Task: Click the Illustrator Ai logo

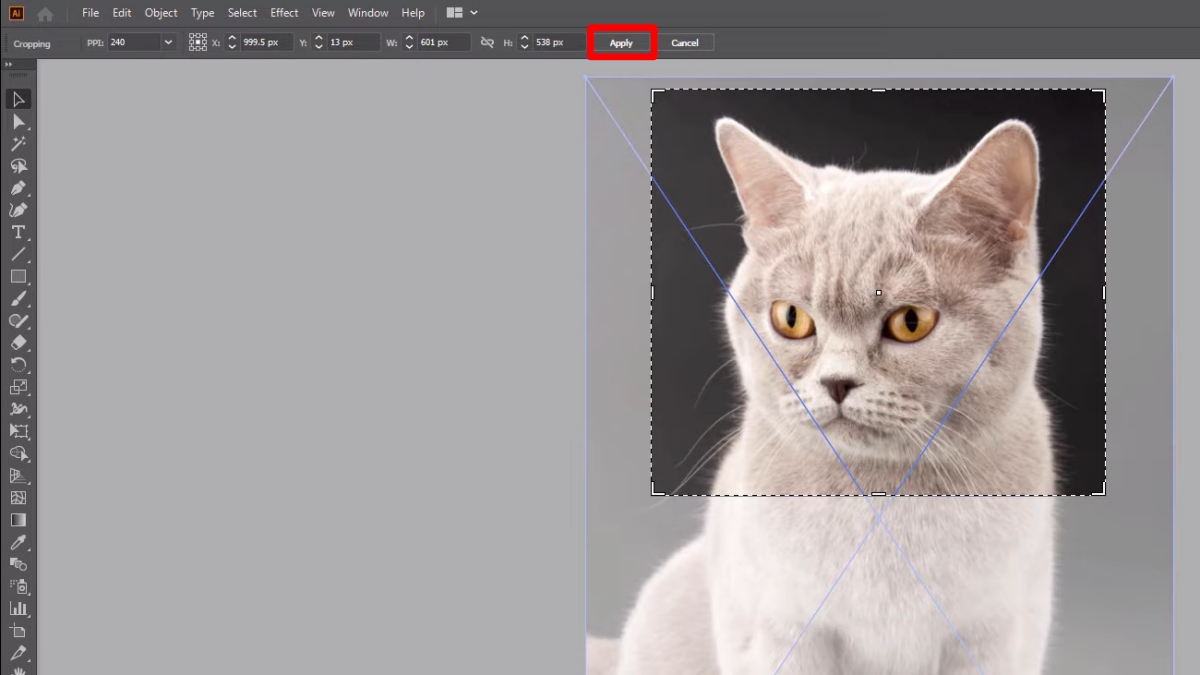Action: [16, 13]
